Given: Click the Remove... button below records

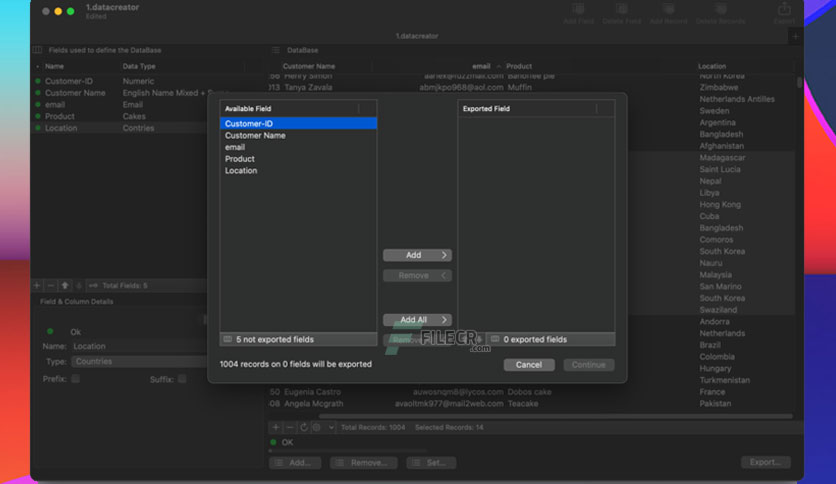Looking at the screenshot, I should coord(364,463).
